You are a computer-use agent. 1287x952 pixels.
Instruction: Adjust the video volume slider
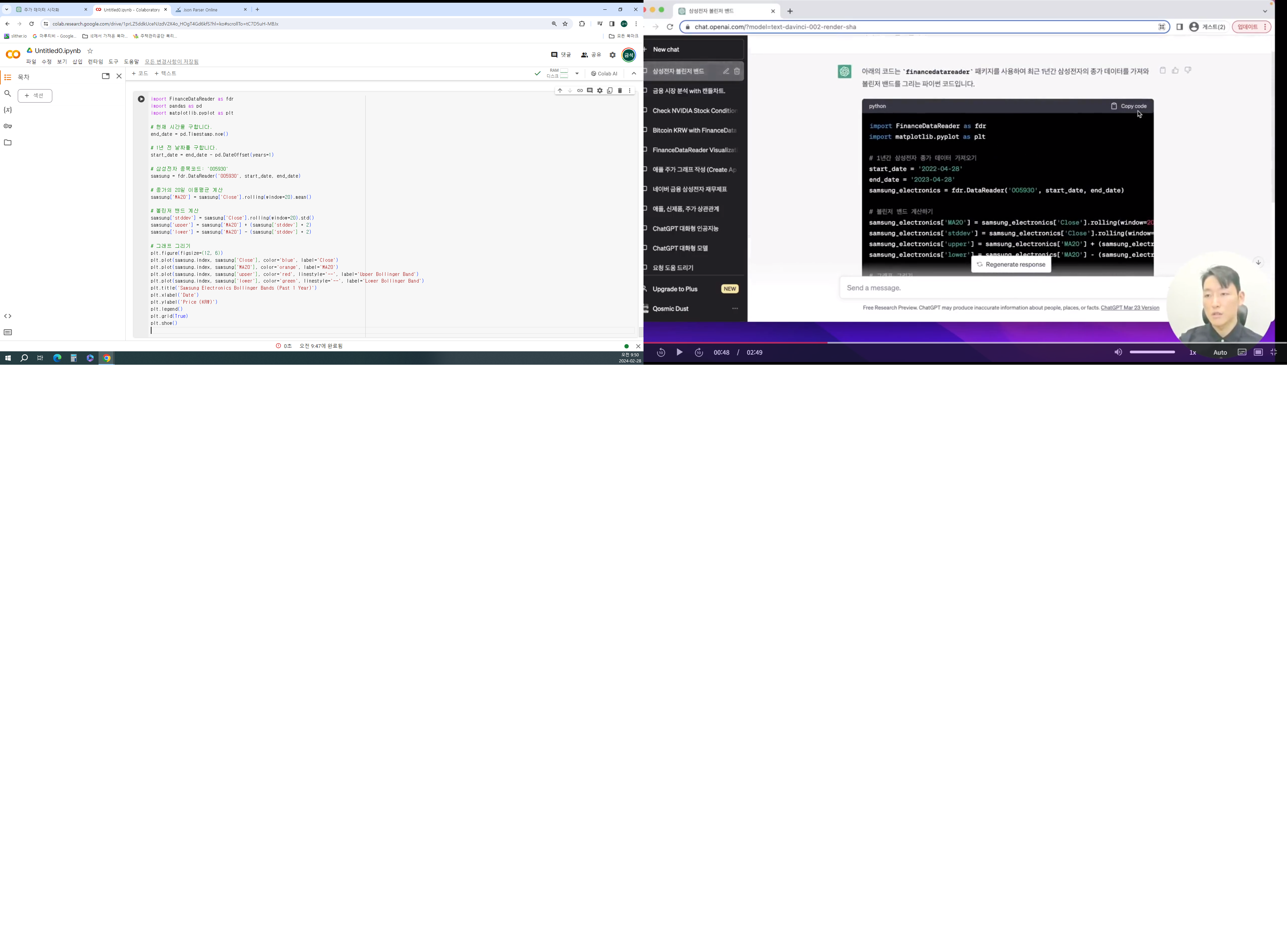[1152, 352]
